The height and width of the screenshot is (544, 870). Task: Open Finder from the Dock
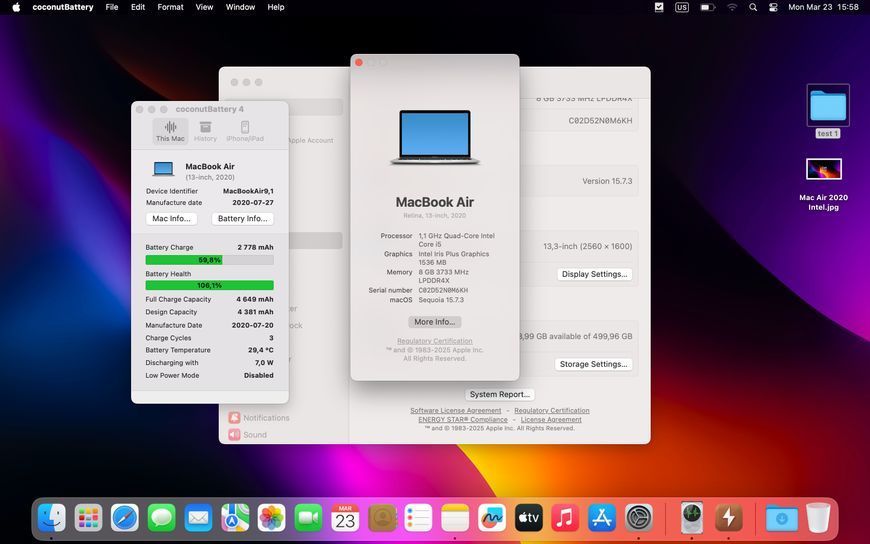(x=52, y=518)
